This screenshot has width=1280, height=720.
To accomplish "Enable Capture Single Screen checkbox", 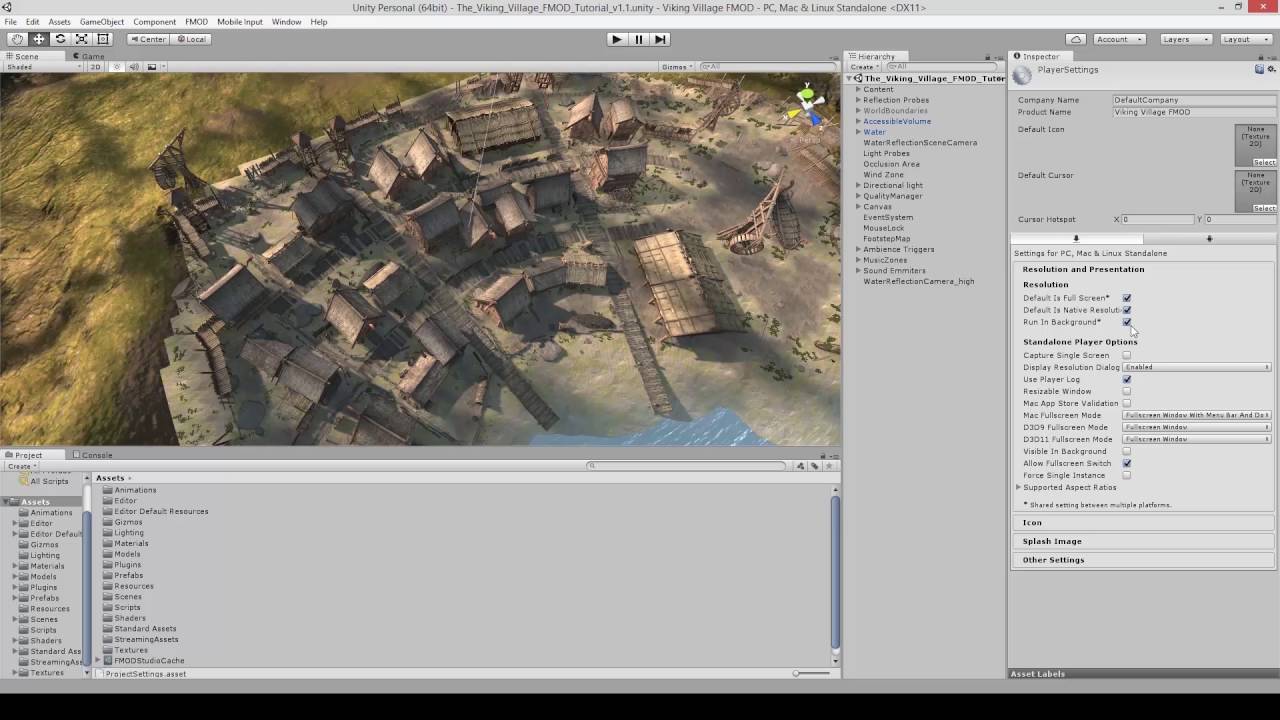I will click(x=1127, y=355).
